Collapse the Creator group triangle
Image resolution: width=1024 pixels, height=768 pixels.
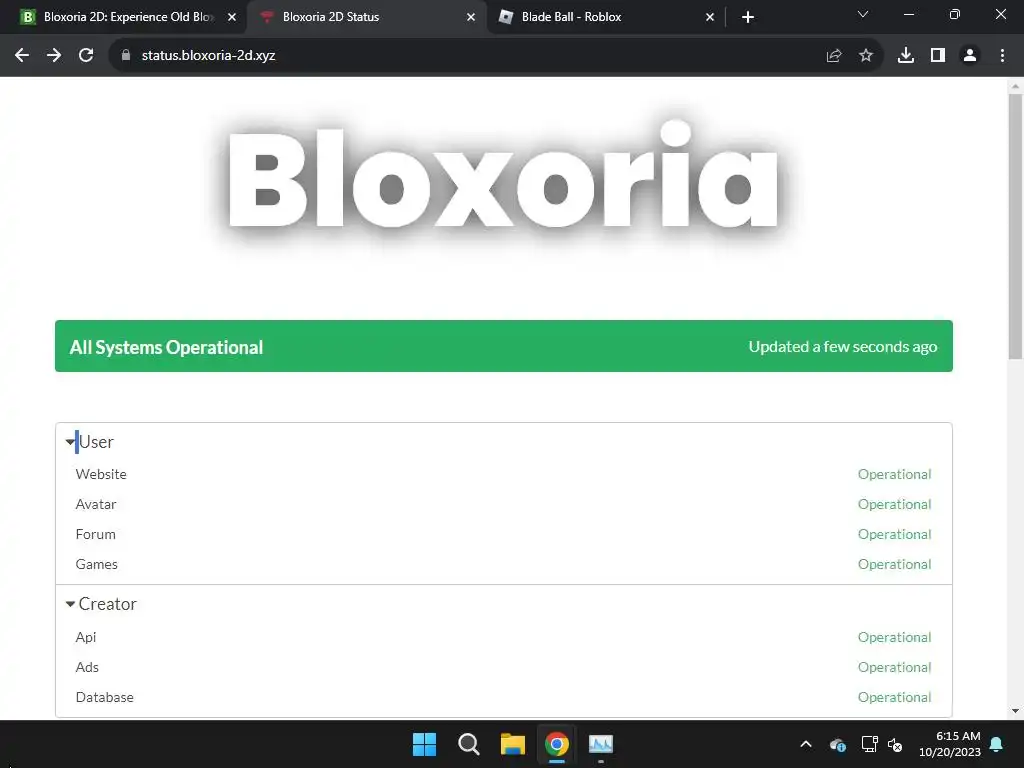click(70, 604)
